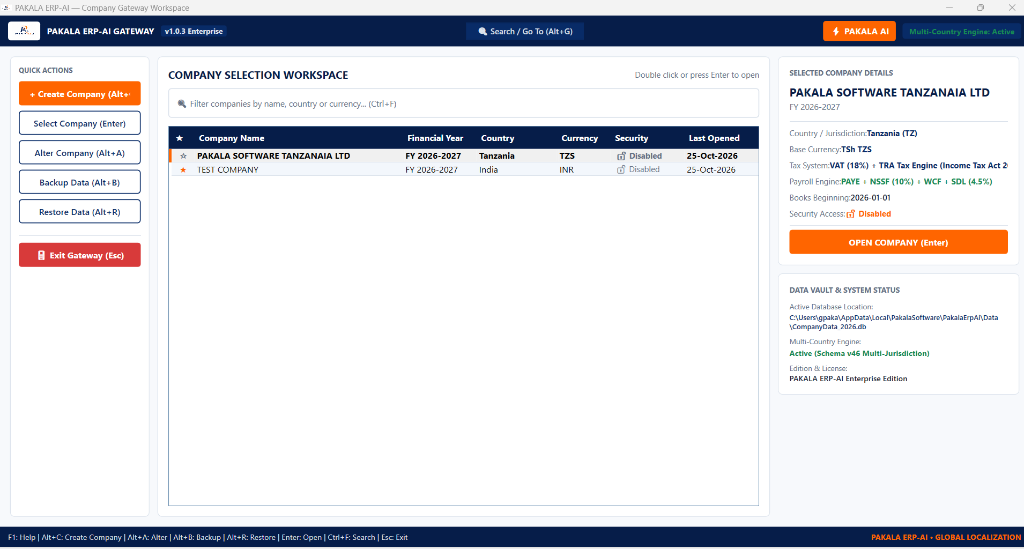This screenshot has width=1024, height=549.
Task: Toggle favorite star for TEST COMPANY
Action: 184,170
